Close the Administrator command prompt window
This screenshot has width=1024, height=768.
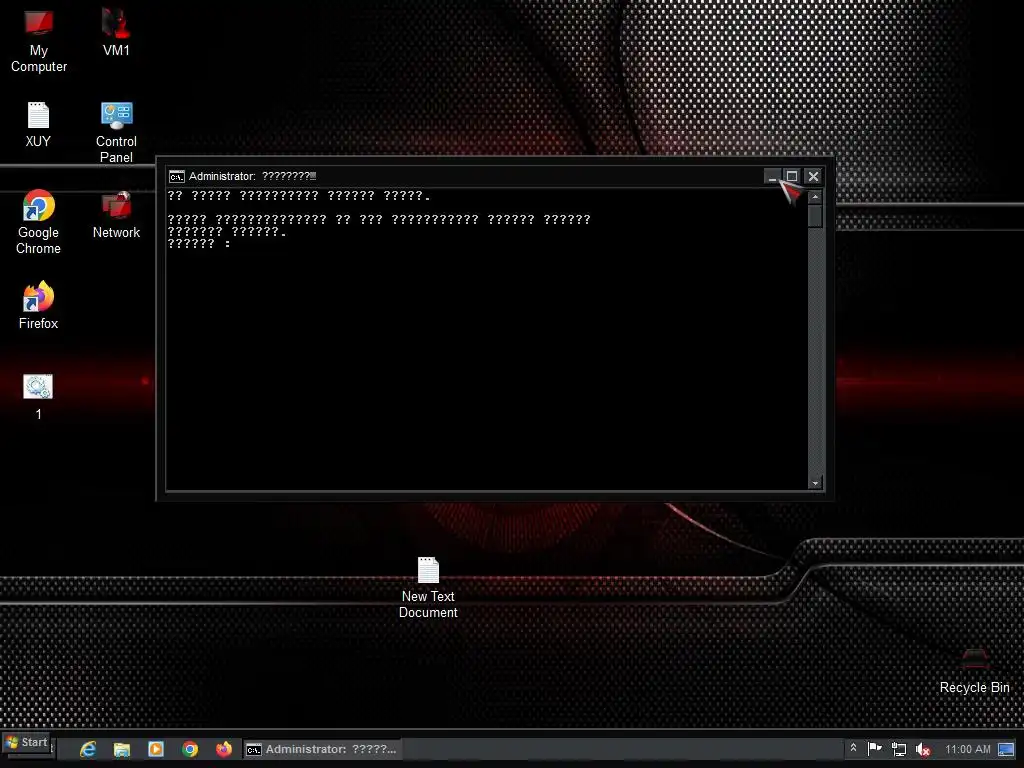[x=813, y=176]
